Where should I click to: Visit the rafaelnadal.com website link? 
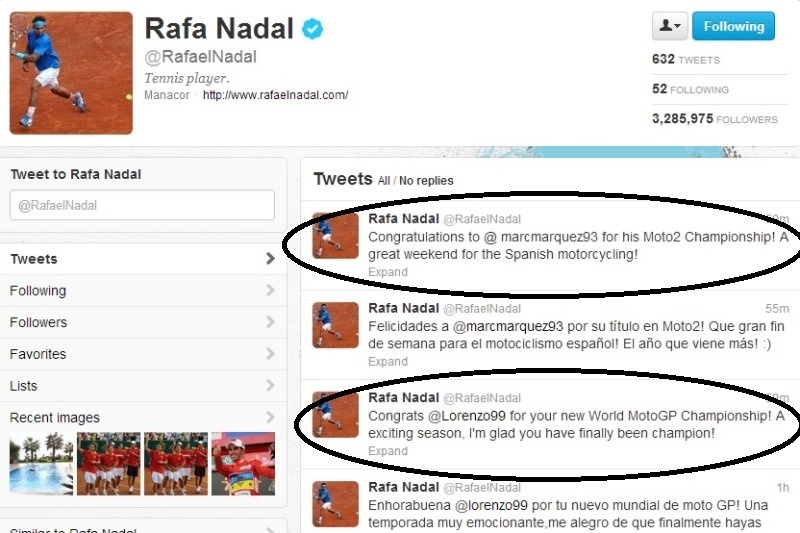(276, 95)
